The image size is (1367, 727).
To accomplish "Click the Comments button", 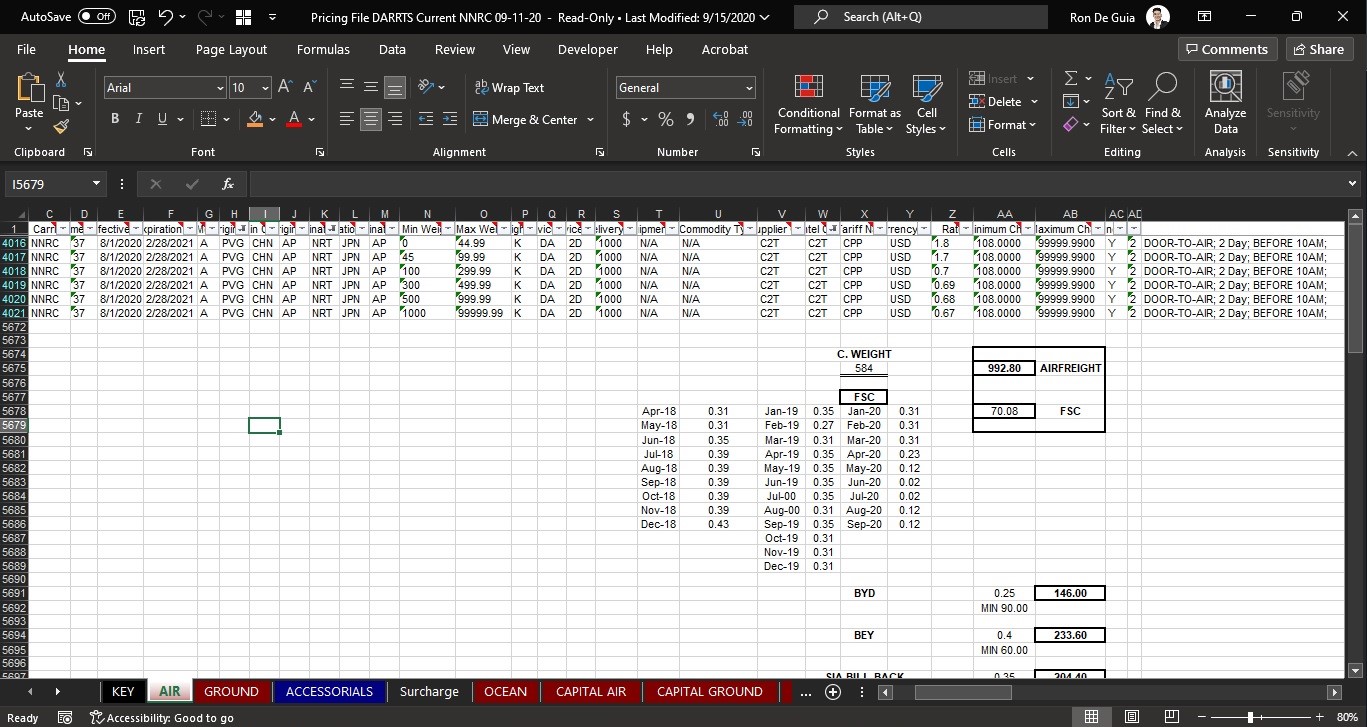I will (1226, 49).
